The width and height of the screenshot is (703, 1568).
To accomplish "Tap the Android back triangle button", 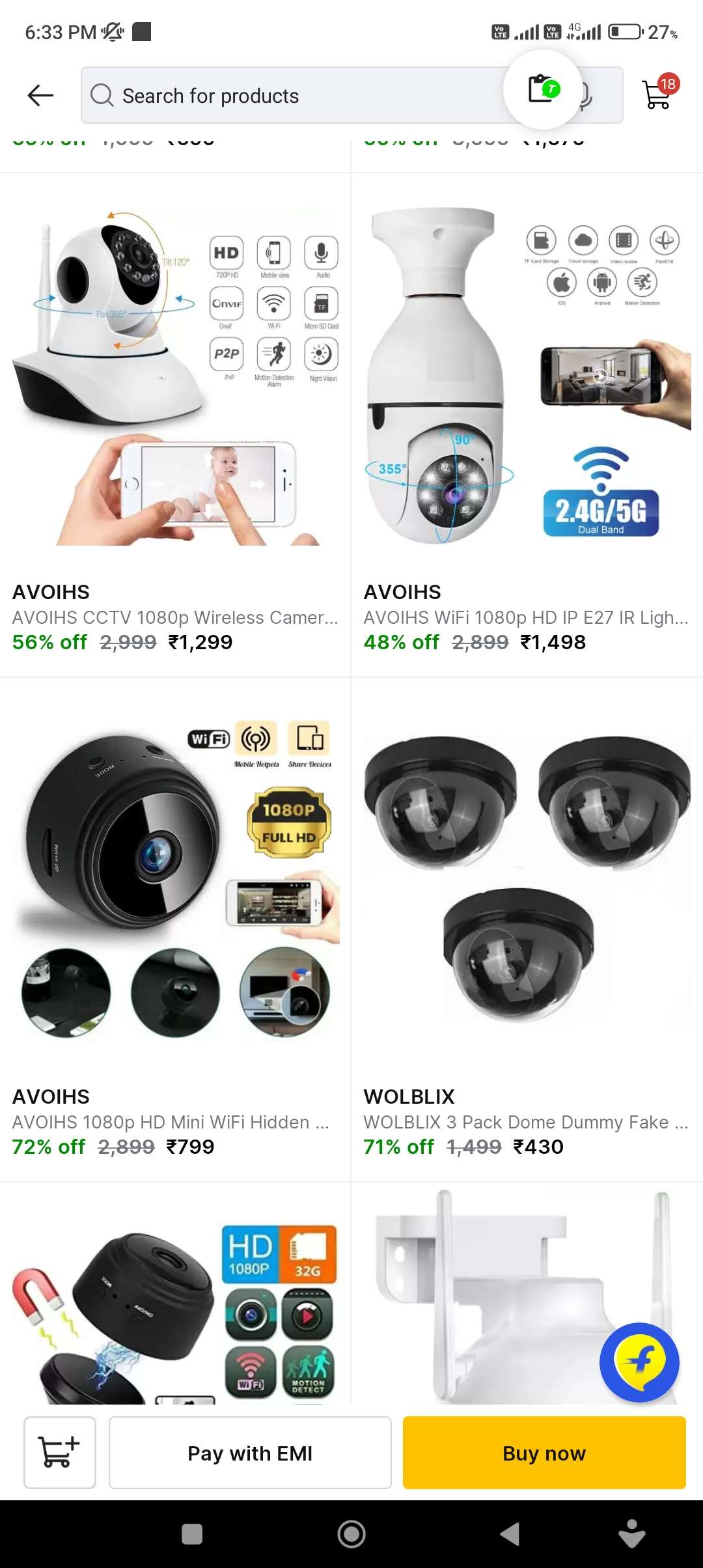I will 510,1534.
